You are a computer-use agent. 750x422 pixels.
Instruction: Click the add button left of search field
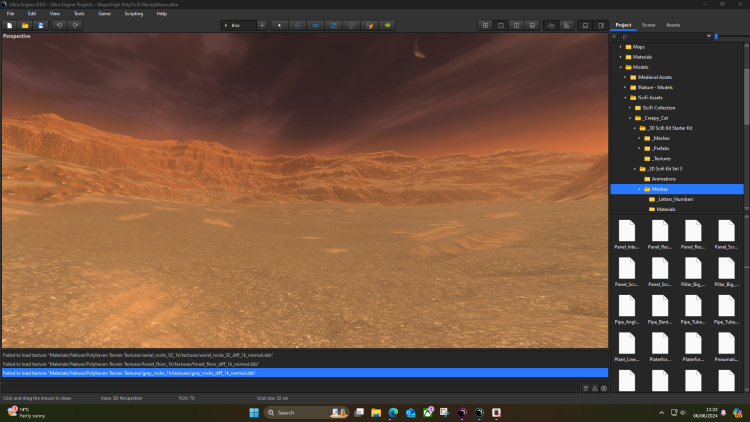pos(614,36)
